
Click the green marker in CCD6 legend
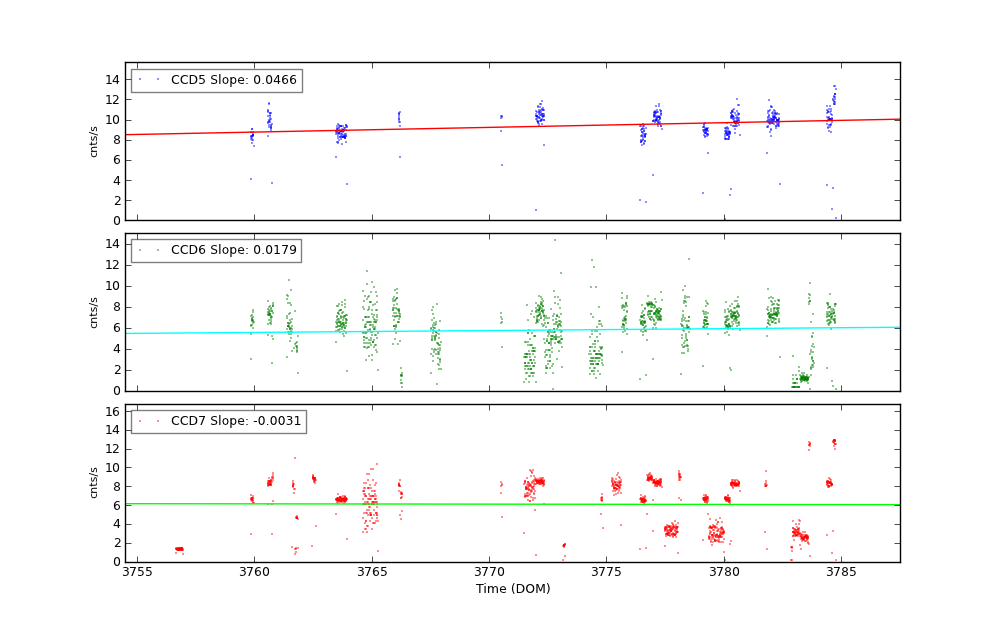point(149,251)
